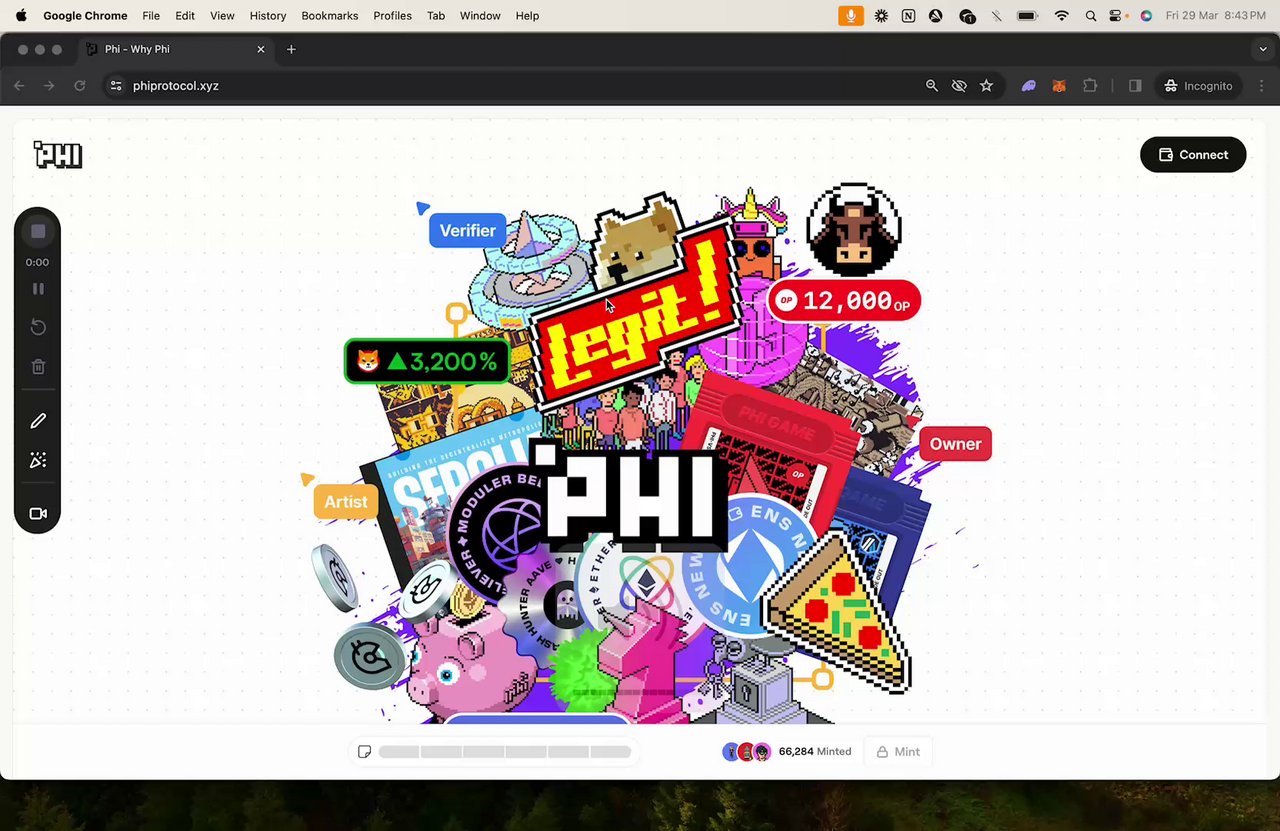The height and width of the screenshot is (831, 1280).
Task: Click the disabled Mint button
Action: [x=898, y=752]
